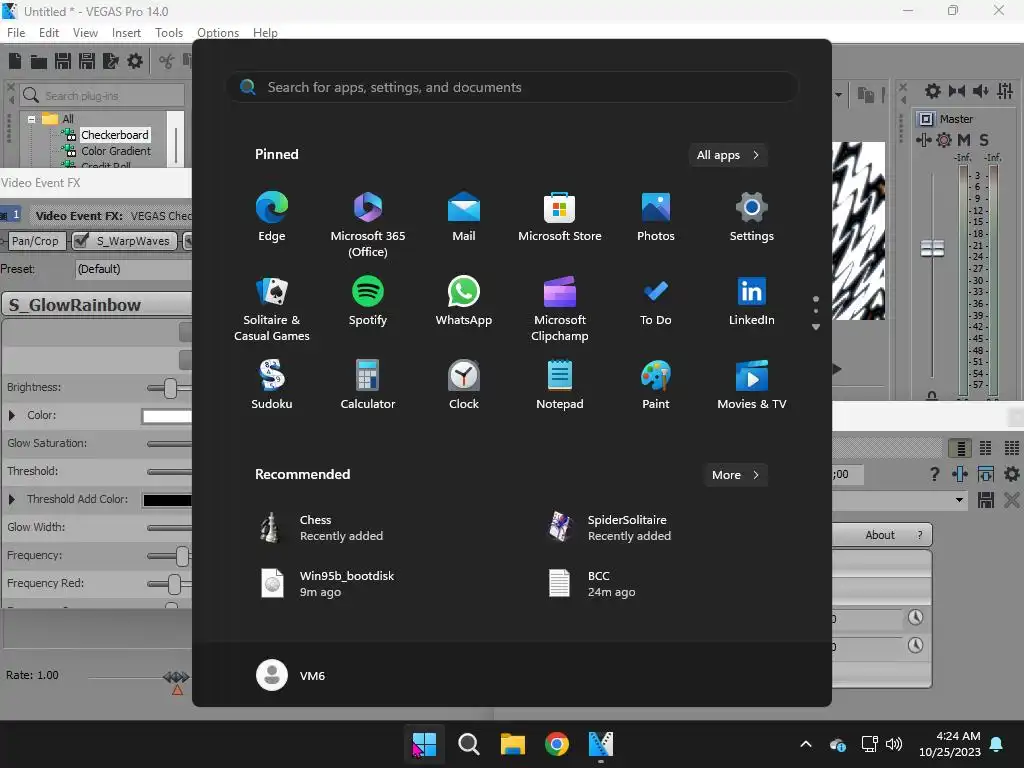
Task: Click VEGAS new project toolbar icon
Action: [15, 61]
